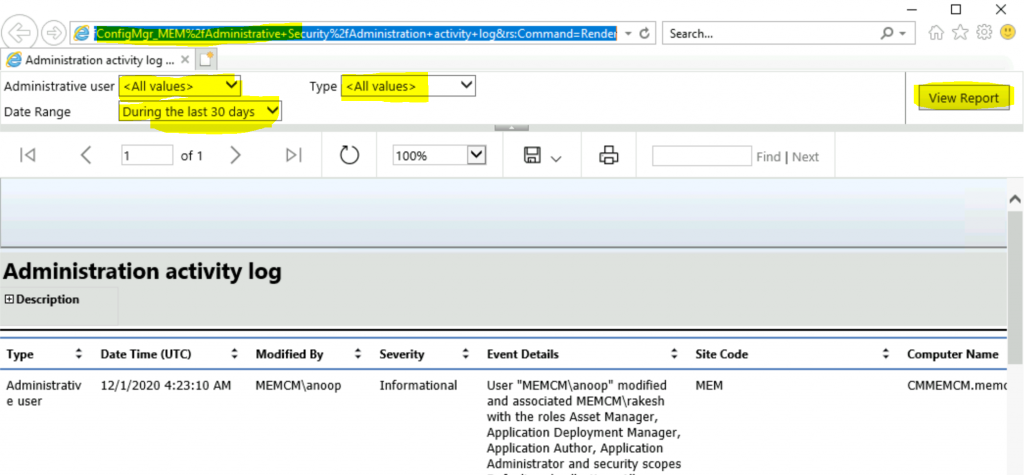Viewport: 1024px width, 475px height.
Task: Click the vertical scrollbar thumb
Action: (1016, 287)
